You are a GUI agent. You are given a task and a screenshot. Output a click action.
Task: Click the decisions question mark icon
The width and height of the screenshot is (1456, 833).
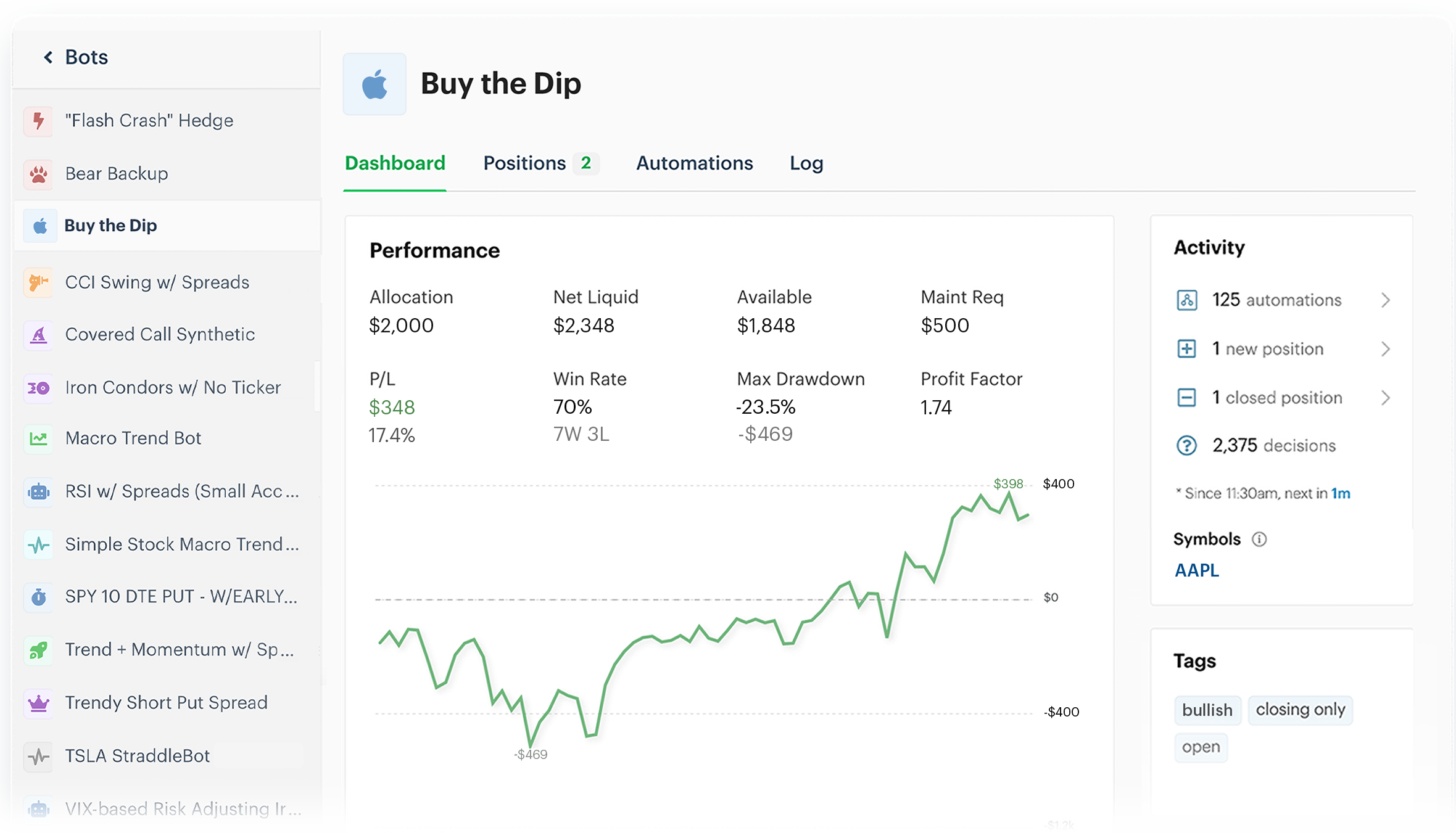coord(1186,445)
